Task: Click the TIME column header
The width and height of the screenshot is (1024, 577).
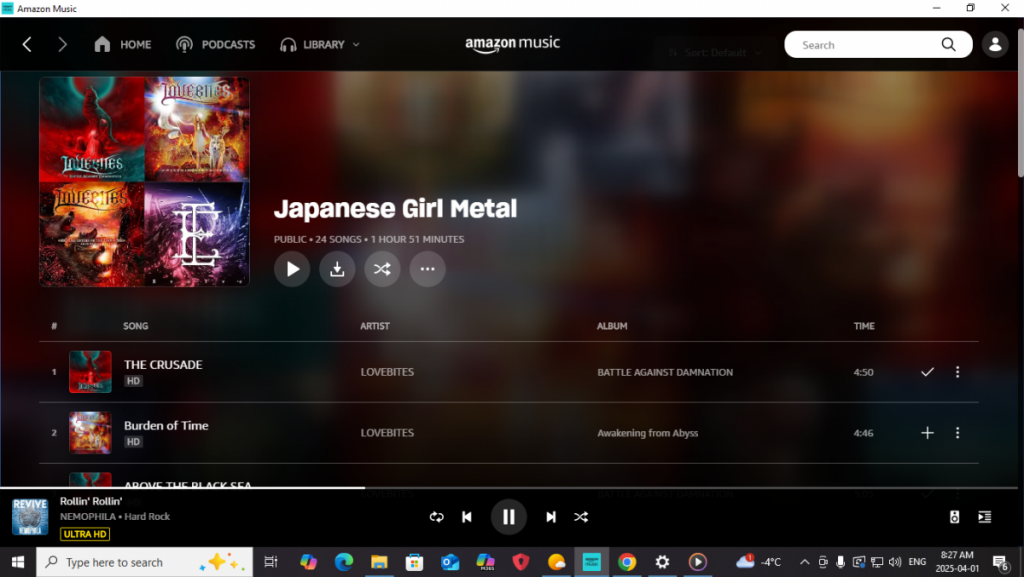Action: 864,326
